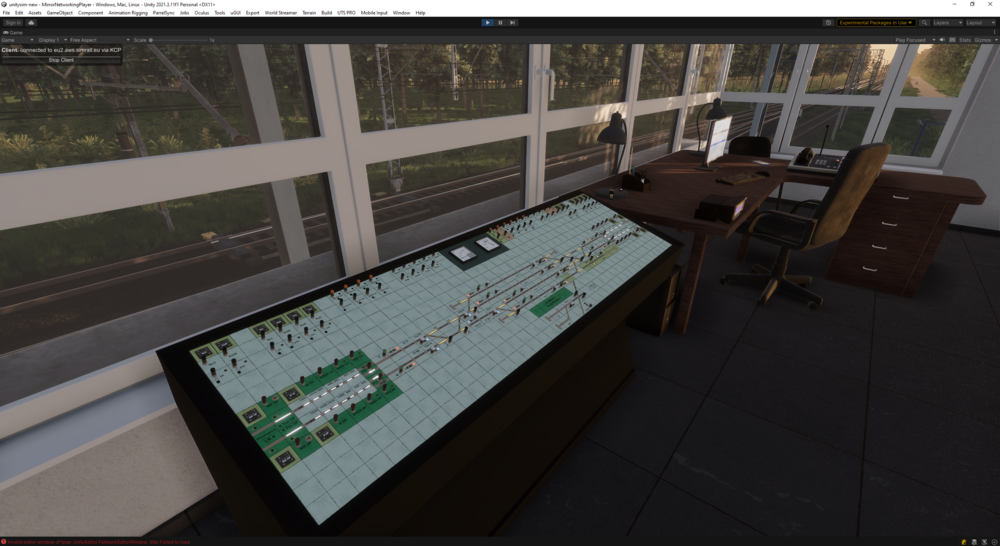Step forward one frame

tap(512, 22)
